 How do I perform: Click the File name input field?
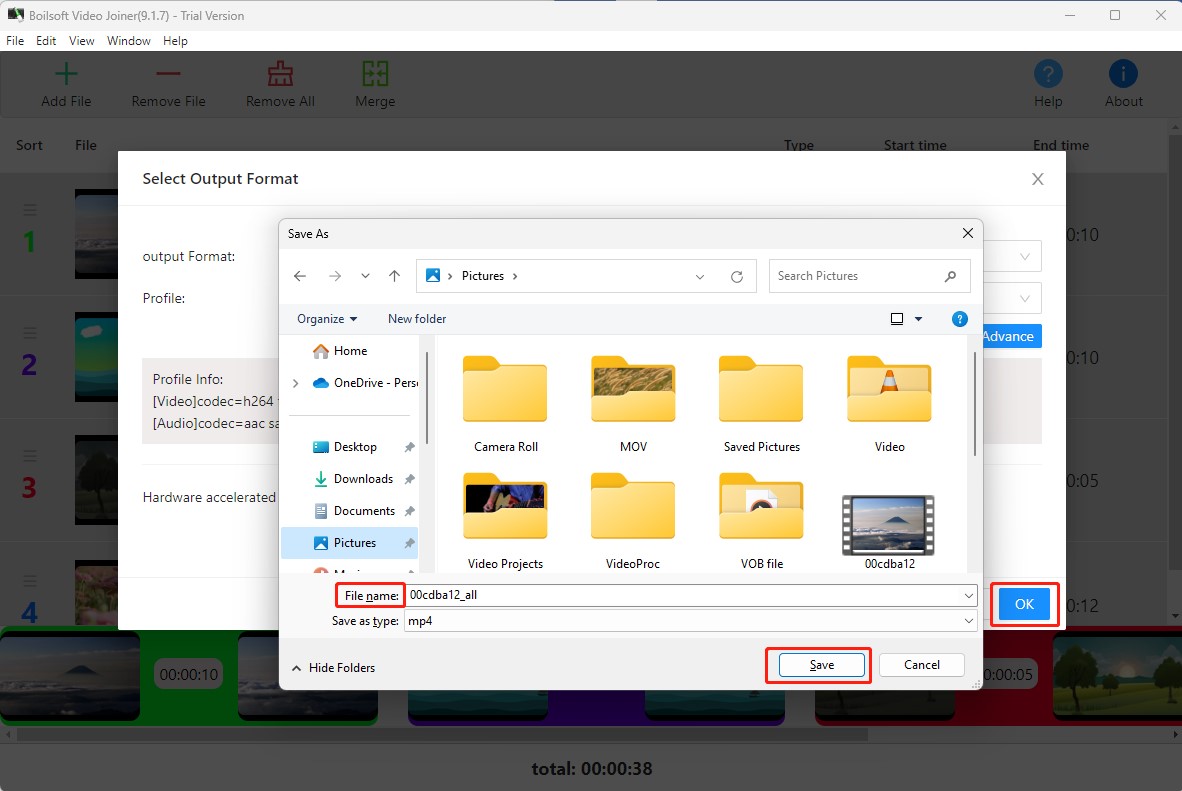pyautogui.click(x=682, y=595)
